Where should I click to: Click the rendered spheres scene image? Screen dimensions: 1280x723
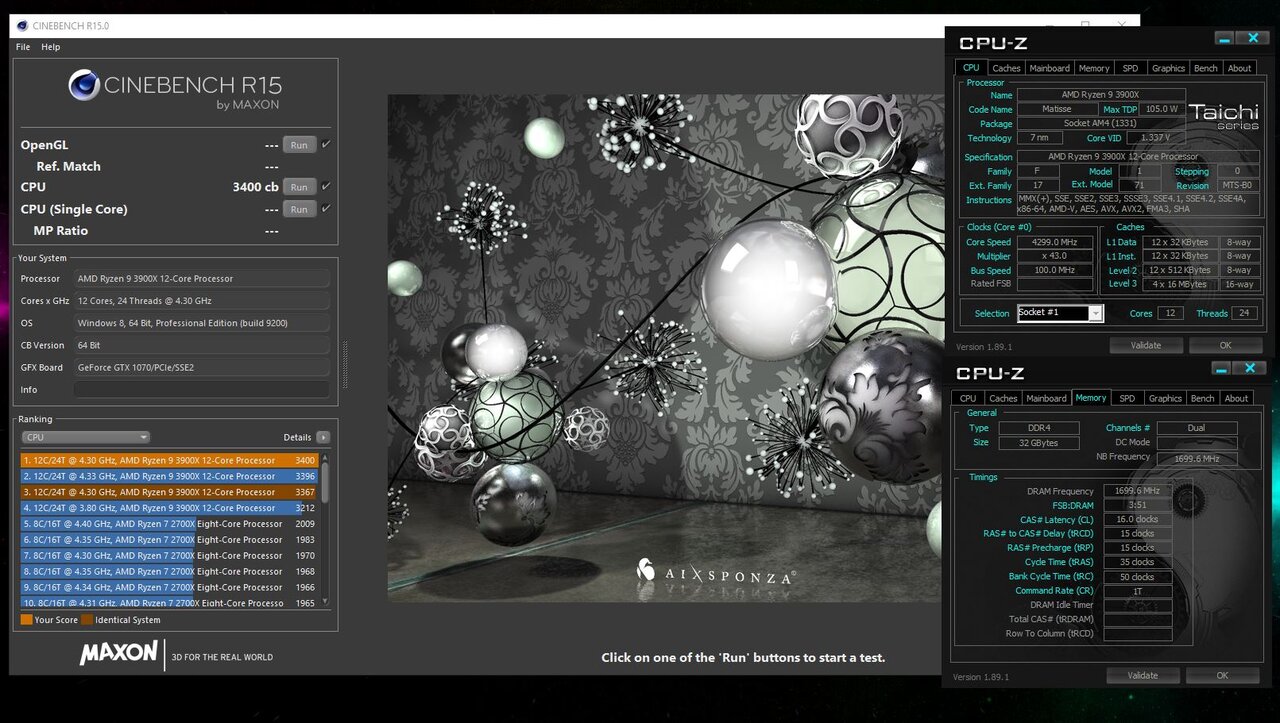pos(664,348)
